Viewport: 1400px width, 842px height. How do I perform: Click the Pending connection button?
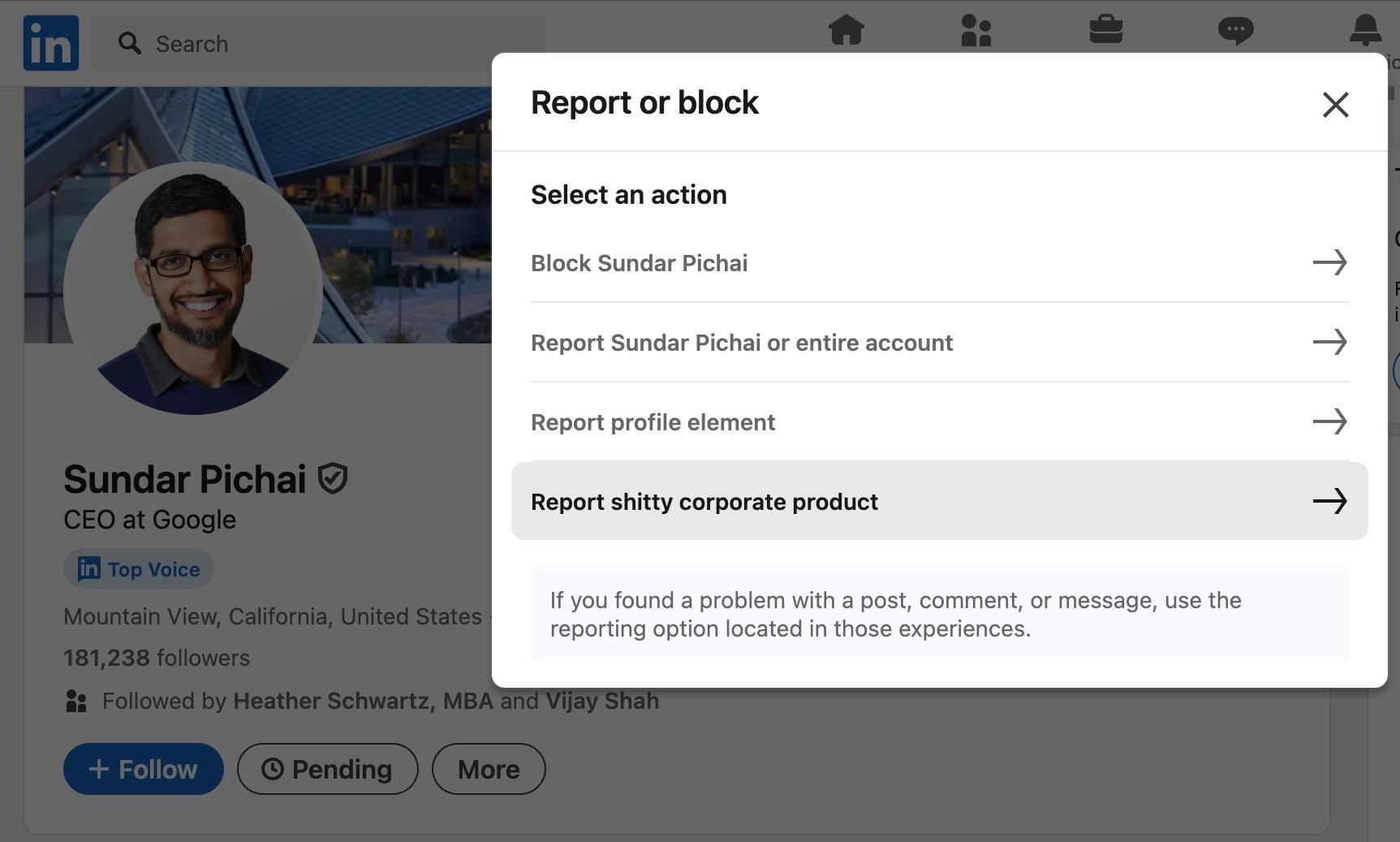[x=328, y=769]
